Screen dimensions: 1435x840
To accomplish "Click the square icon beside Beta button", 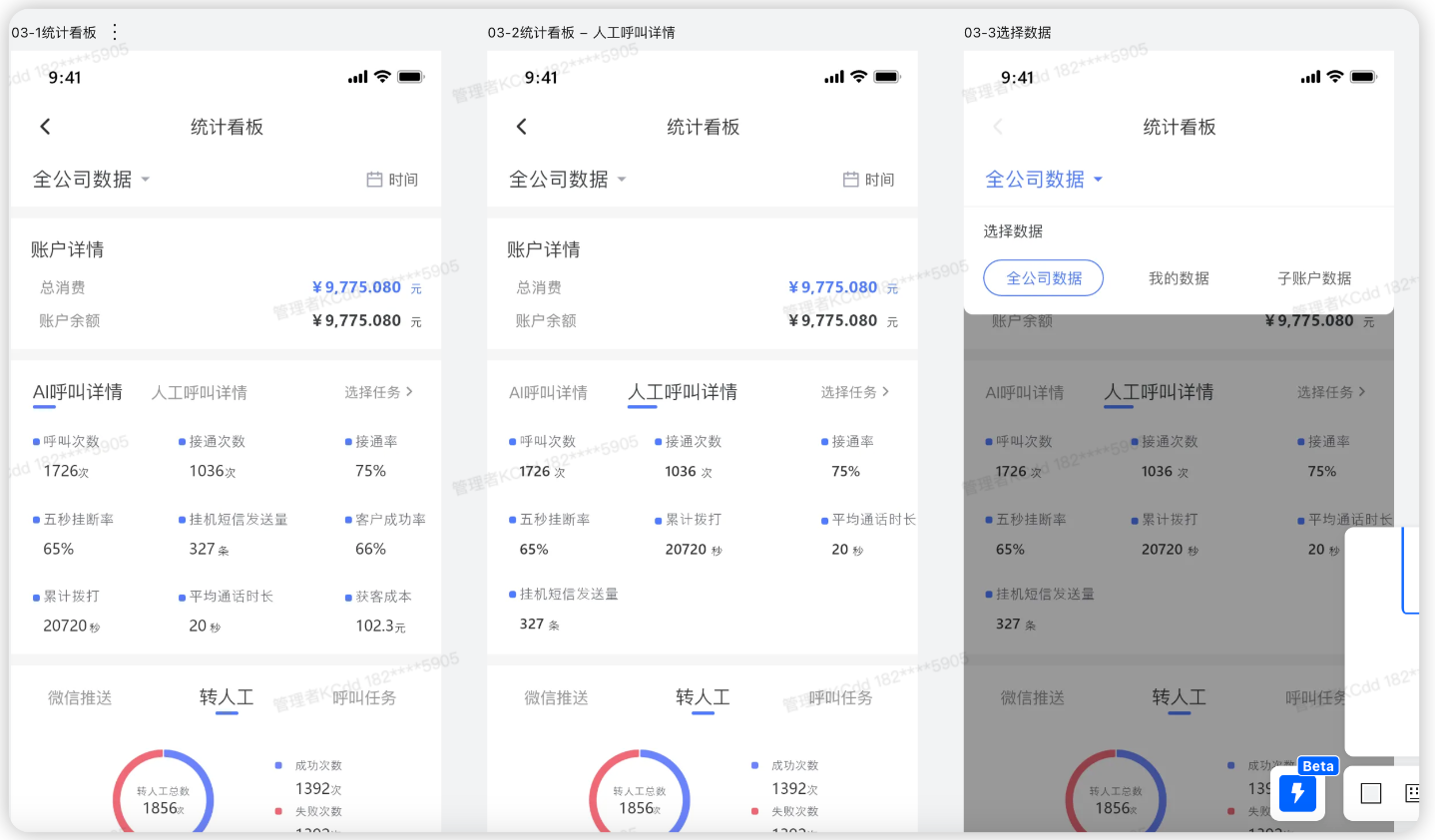I will click(x=1371, y=793).
